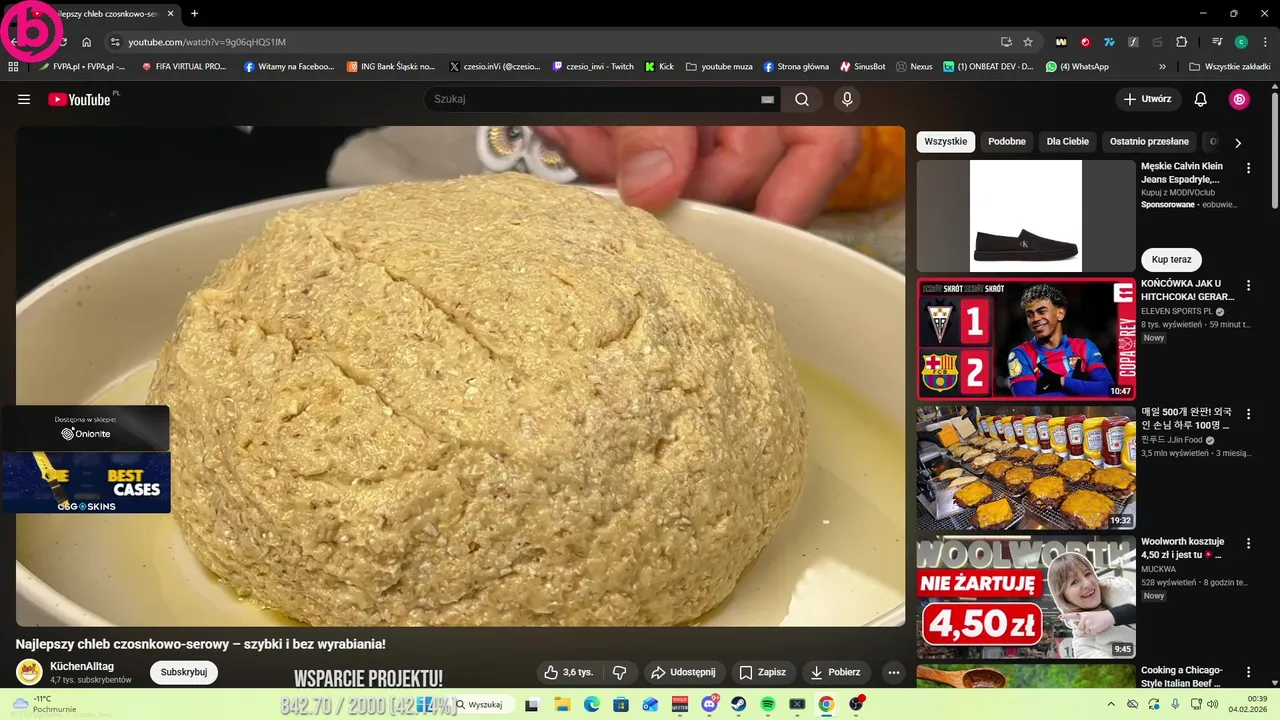
Task: Show next filter chips arrow
Action: click(1238, 143)
